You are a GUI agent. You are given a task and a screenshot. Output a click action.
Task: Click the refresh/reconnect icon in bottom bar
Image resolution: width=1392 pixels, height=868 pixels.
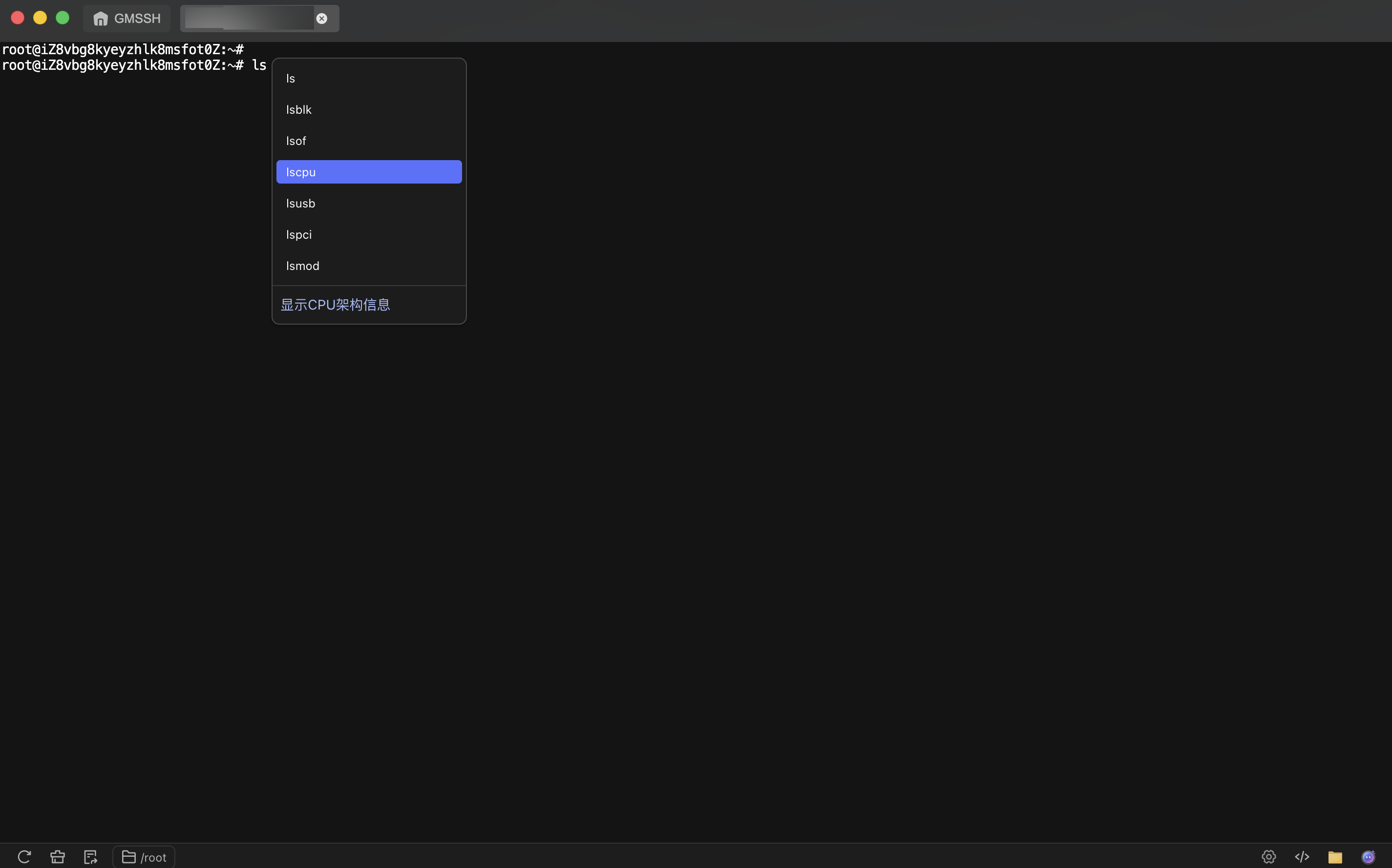[x=24, y=856]
